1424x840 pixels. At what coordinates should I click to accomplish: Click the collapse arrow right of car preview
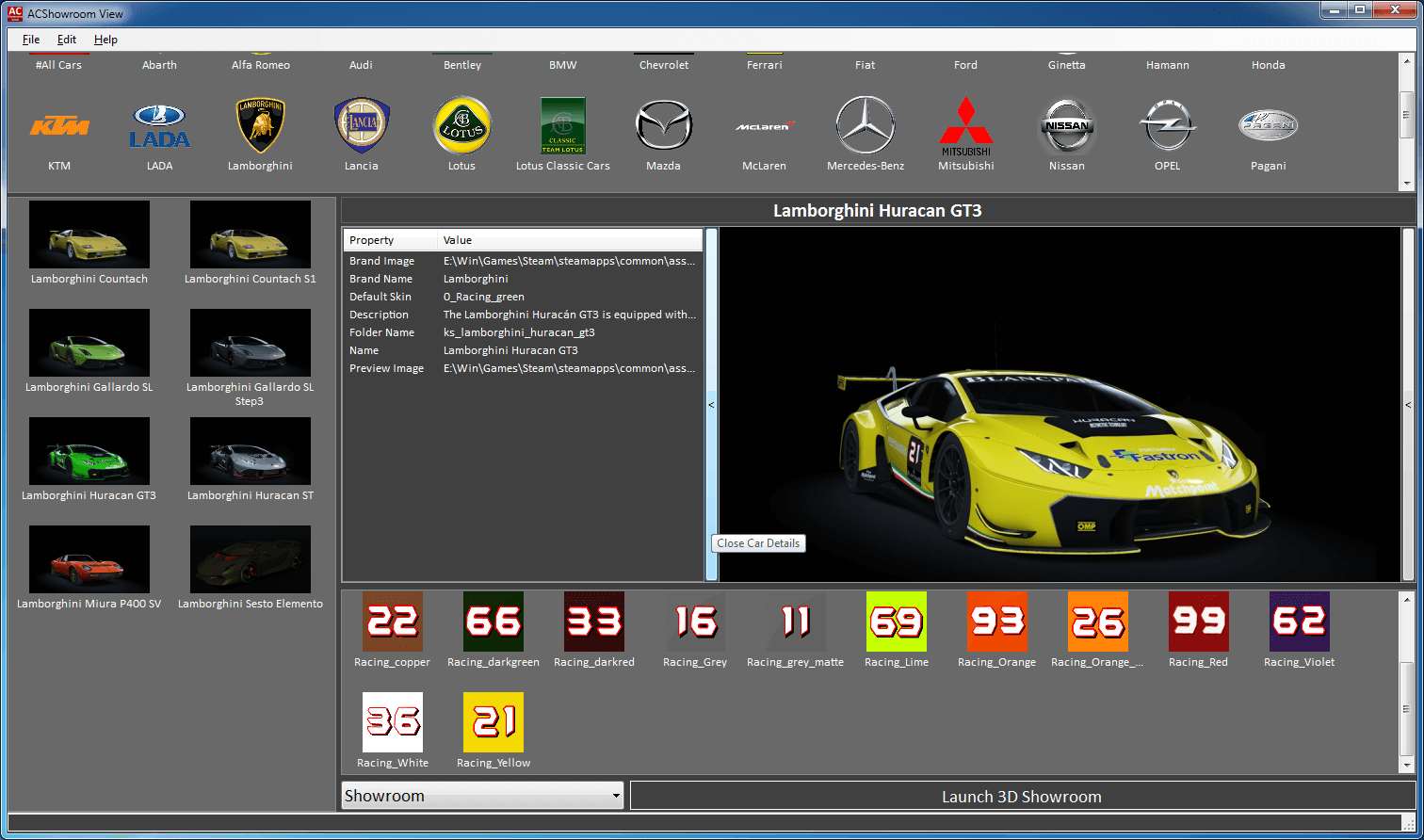(1408, 404)
